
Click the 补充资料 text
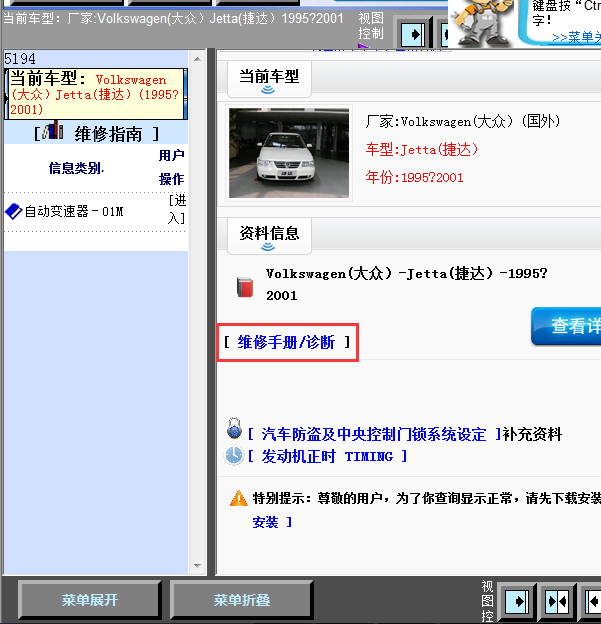click(532, 434)
